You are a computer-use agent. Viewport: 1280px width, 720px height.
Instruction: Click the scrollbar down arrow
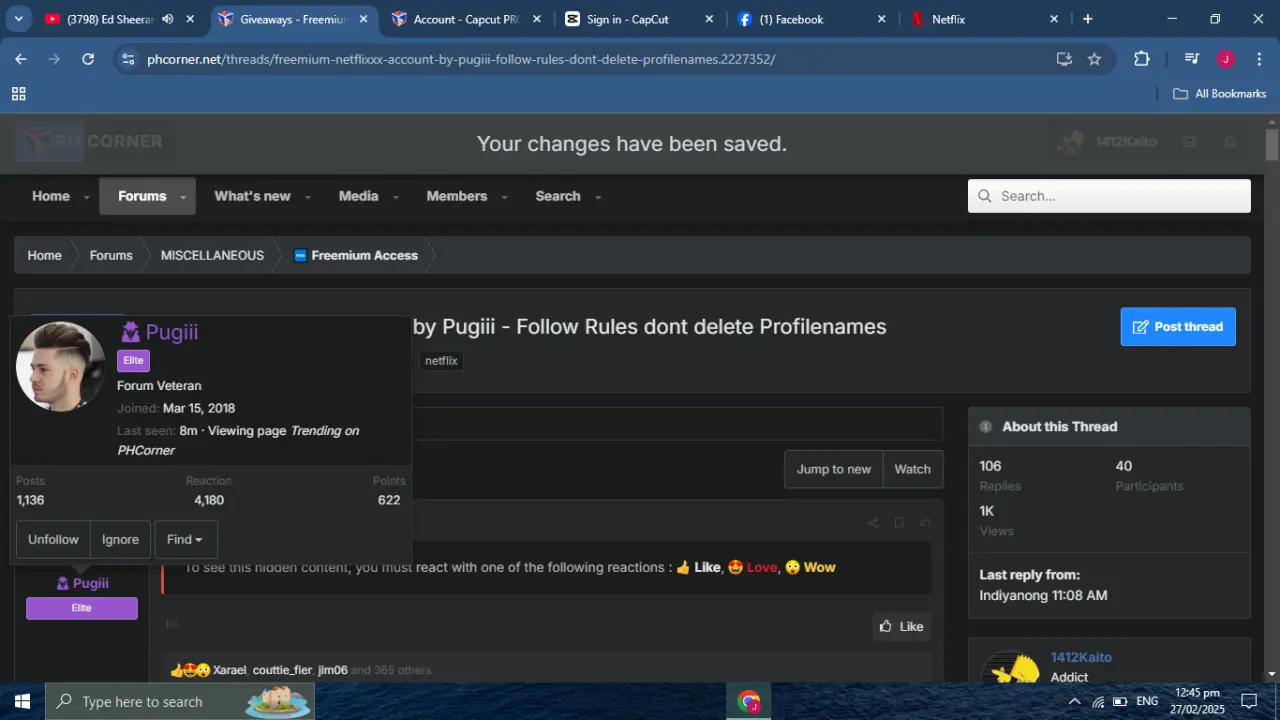tap(1271, 674)
